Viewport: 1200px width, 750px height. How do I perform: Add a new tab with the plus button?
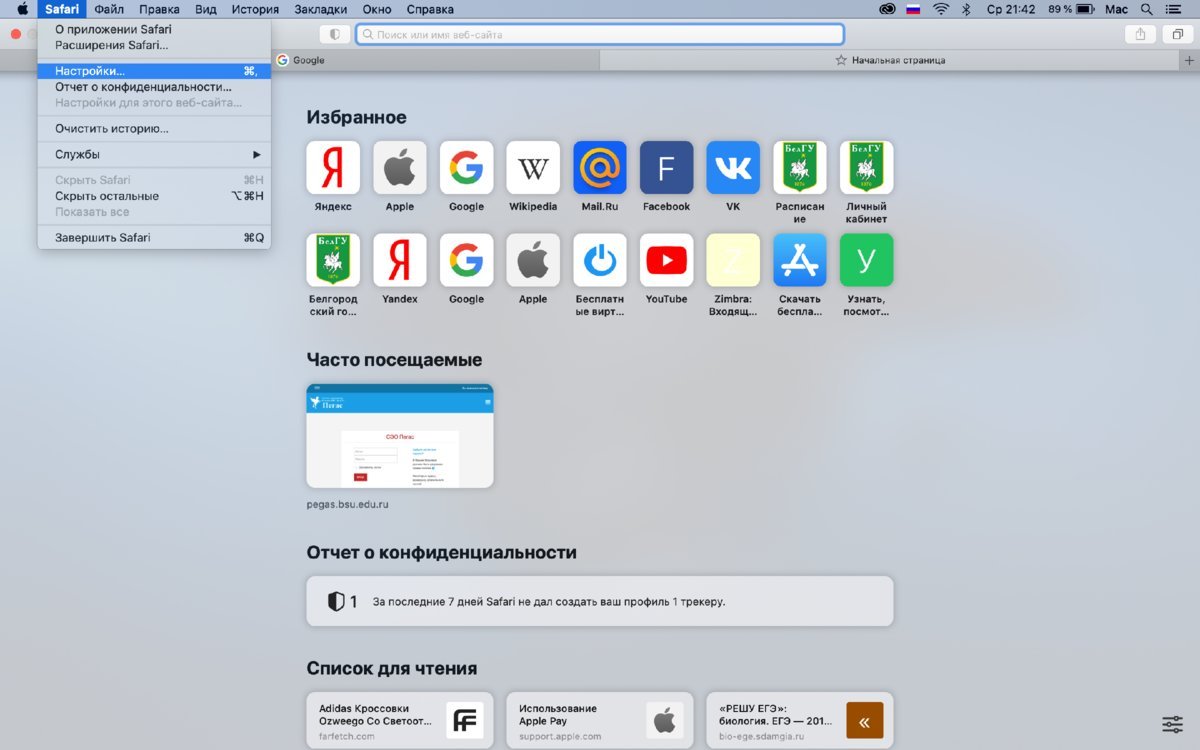point(1189,60)
